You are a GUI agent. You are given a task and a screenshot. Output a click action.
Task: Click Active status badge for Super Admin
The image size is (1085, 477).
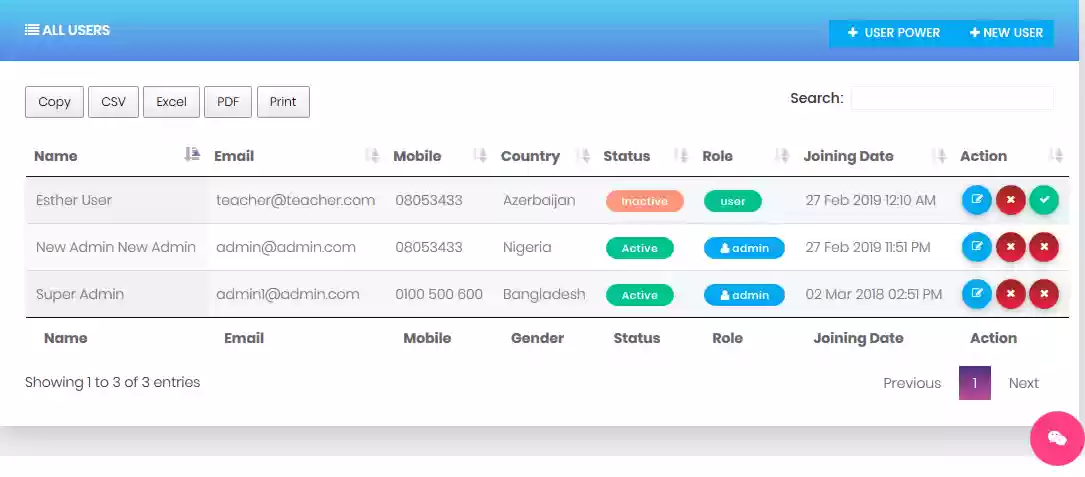point(639,295)
